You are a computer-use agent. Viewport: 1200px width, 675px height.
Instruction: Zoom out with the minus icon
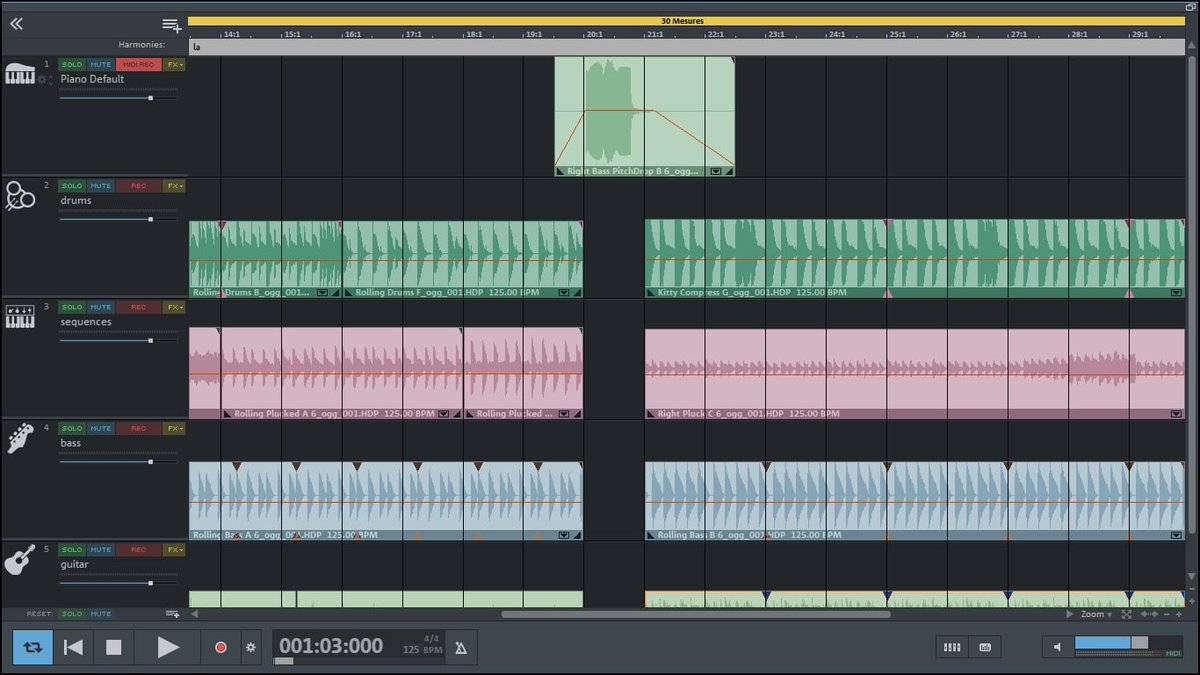point(1167,614)
